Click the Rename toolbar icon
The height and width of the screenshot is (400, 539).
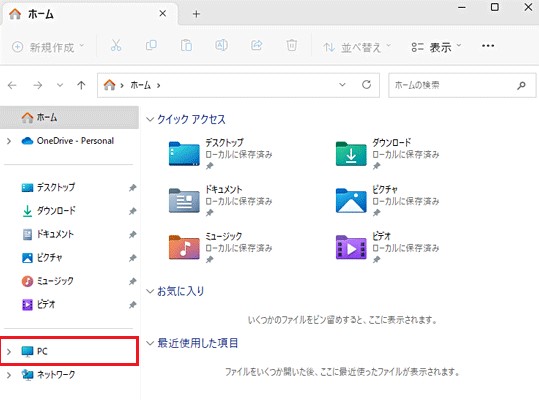click(x=221, y=45)
